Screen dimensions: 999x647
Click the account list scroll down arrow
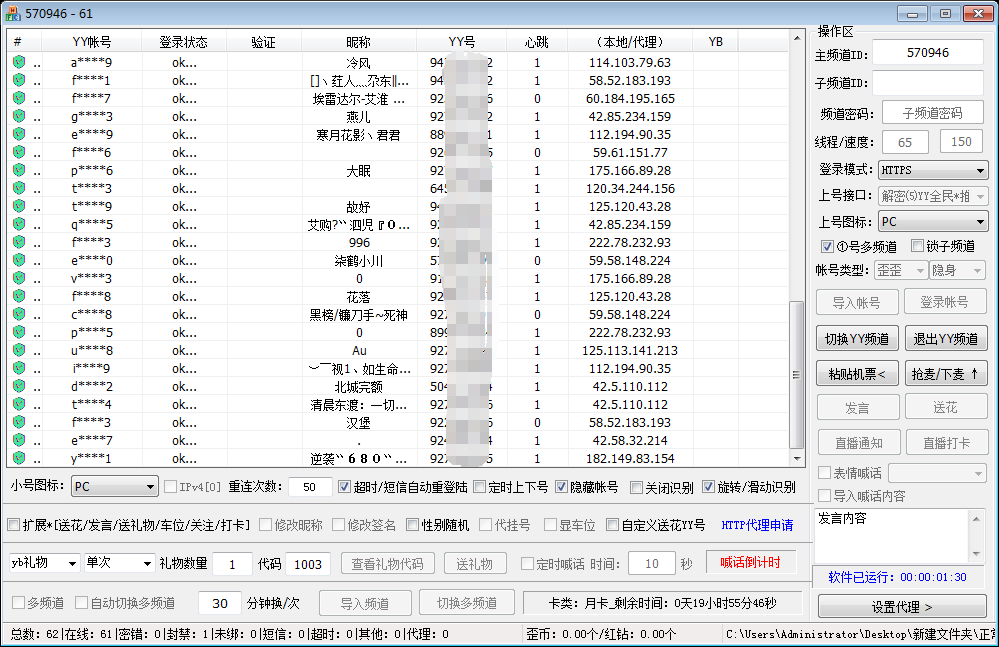point(796,459)
